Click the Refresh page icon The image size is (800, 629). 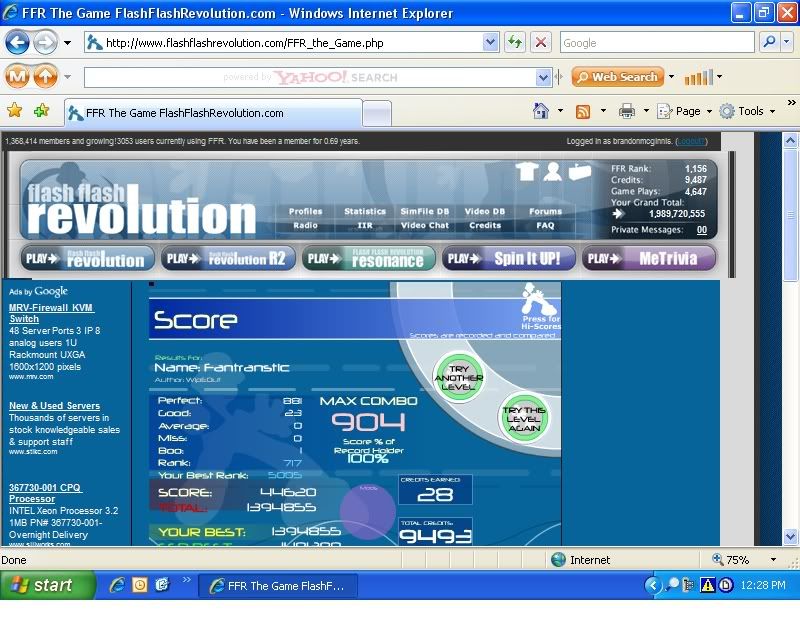point(515,43)
